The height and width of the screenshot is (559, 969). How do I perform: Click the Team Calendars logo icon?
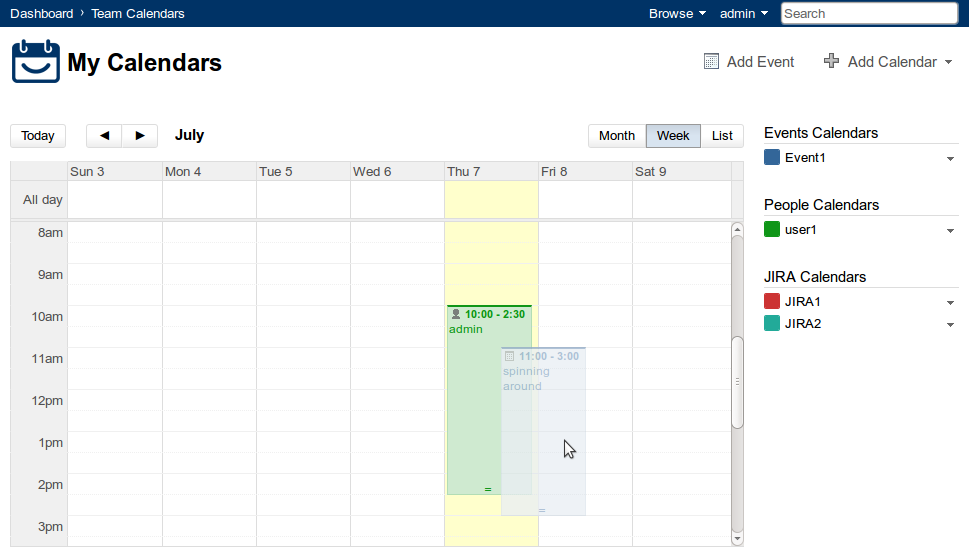click(36, 62)
